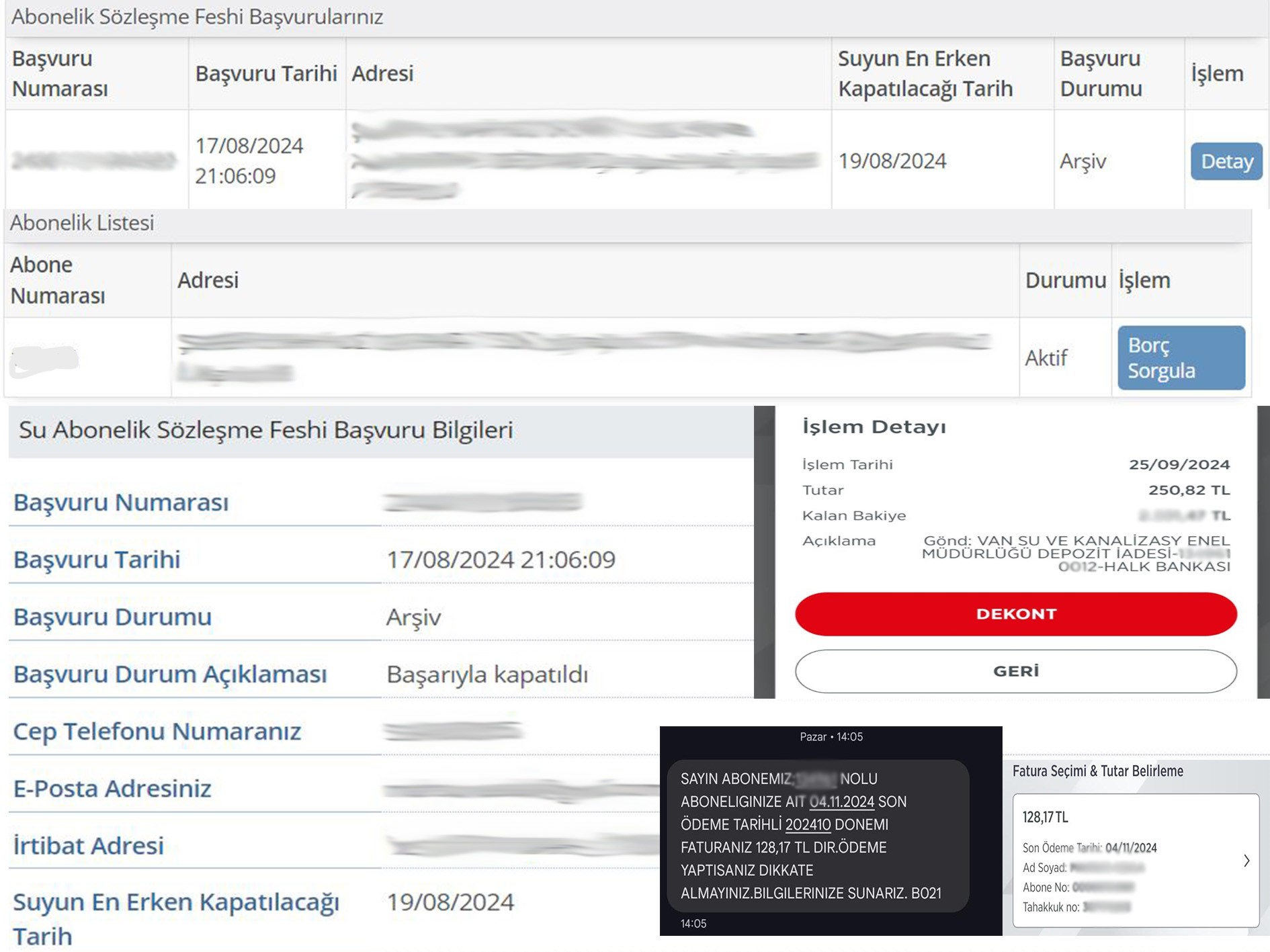Click the Borç Sorgula button
The image size is (1270, 952).
(1181, 357)
